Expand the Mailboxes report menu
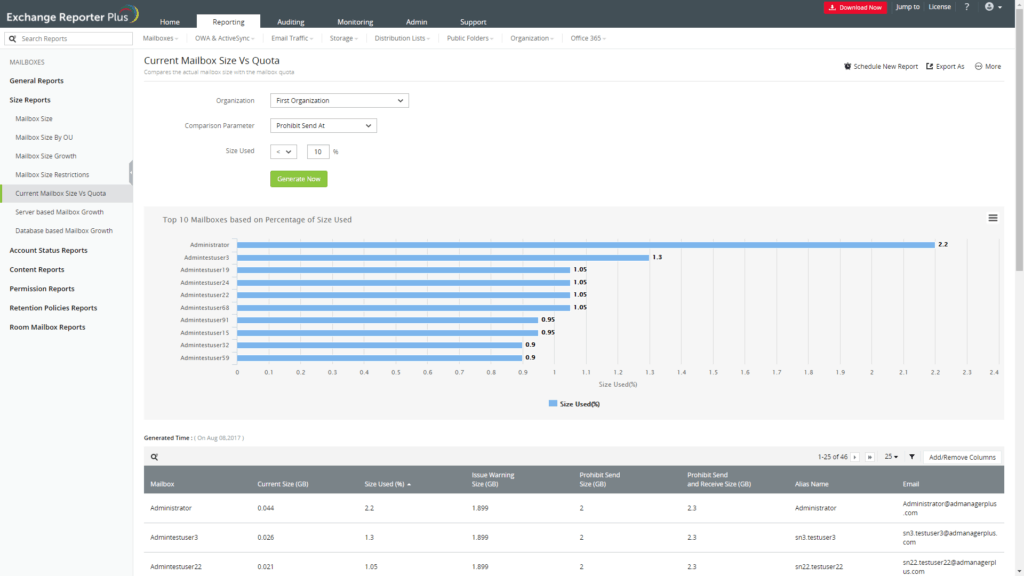Image resolution: width=1024 pixels, height=576 pixels. point(160,39)
